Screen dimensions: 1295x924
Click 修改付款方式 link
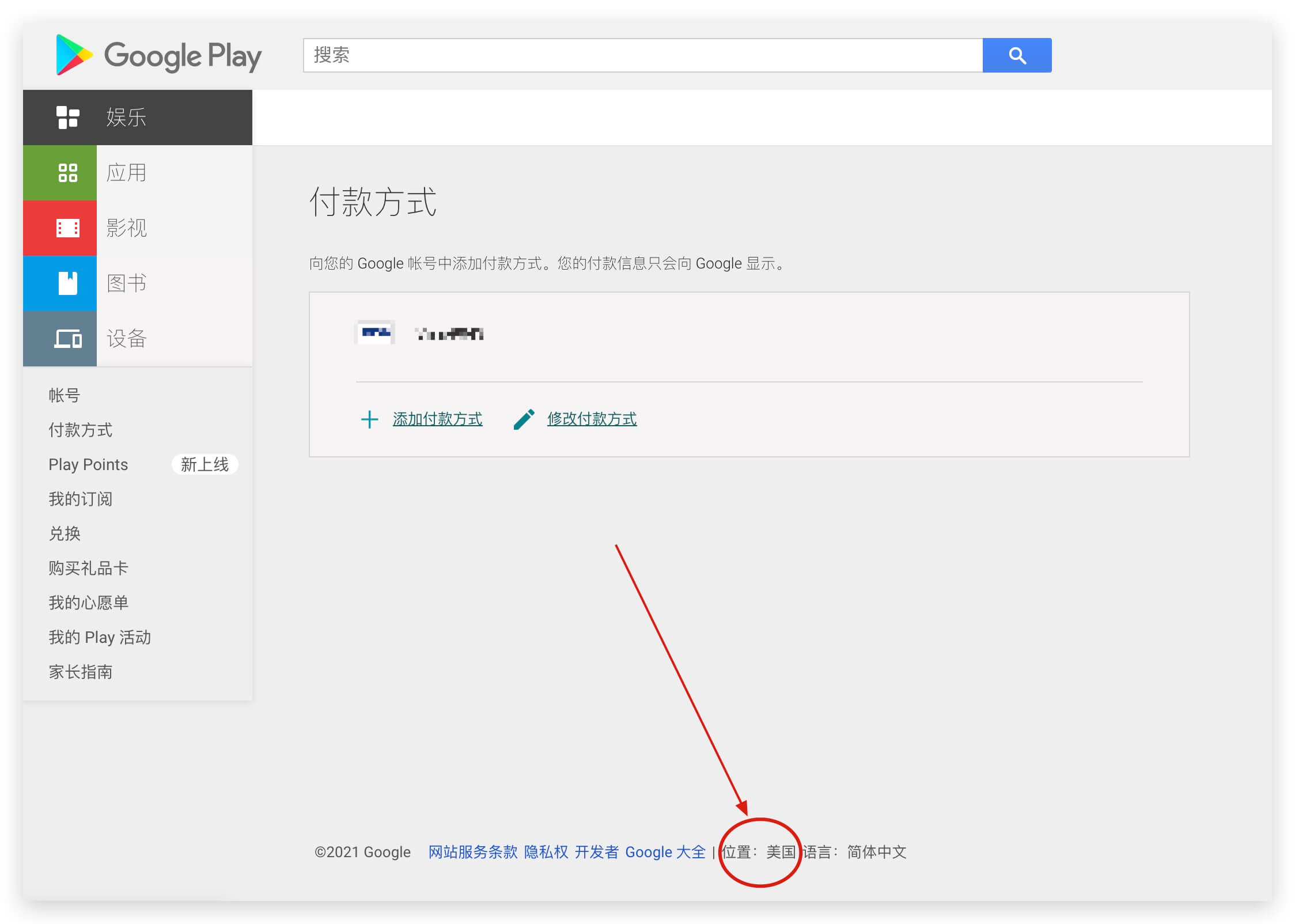pos(592,419)
